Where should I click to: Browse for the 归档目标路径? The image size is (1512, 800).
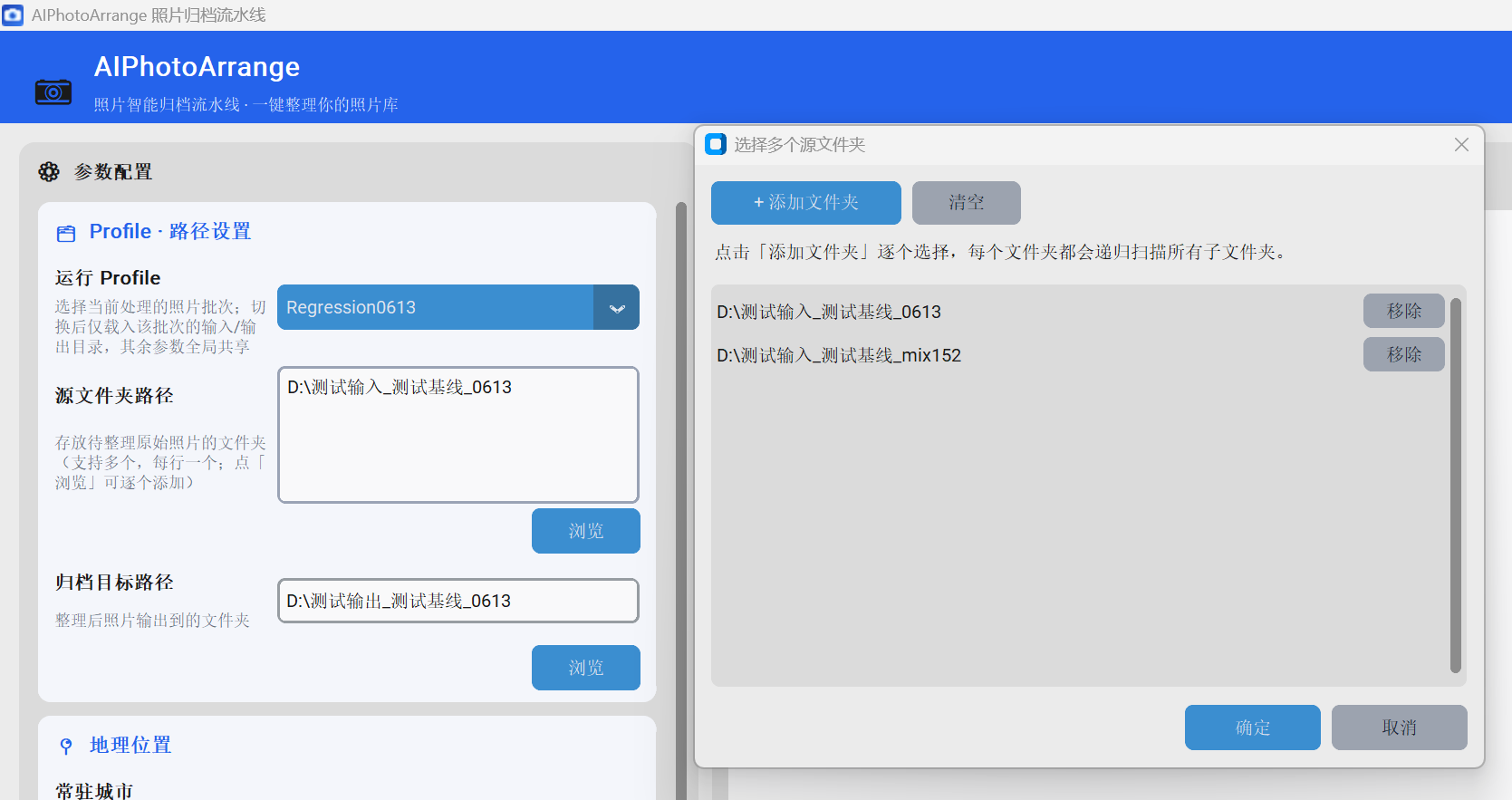pos(586,668)
